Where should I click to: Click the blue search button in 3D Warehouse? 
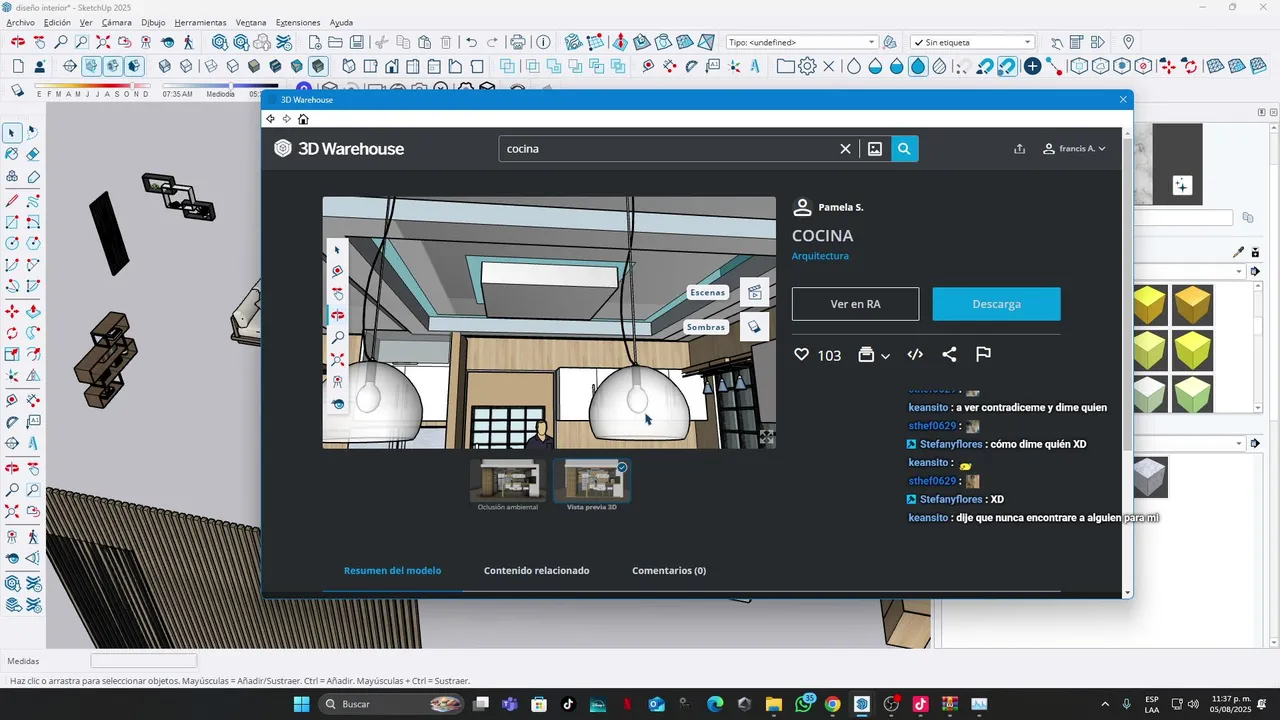(904, 149)
